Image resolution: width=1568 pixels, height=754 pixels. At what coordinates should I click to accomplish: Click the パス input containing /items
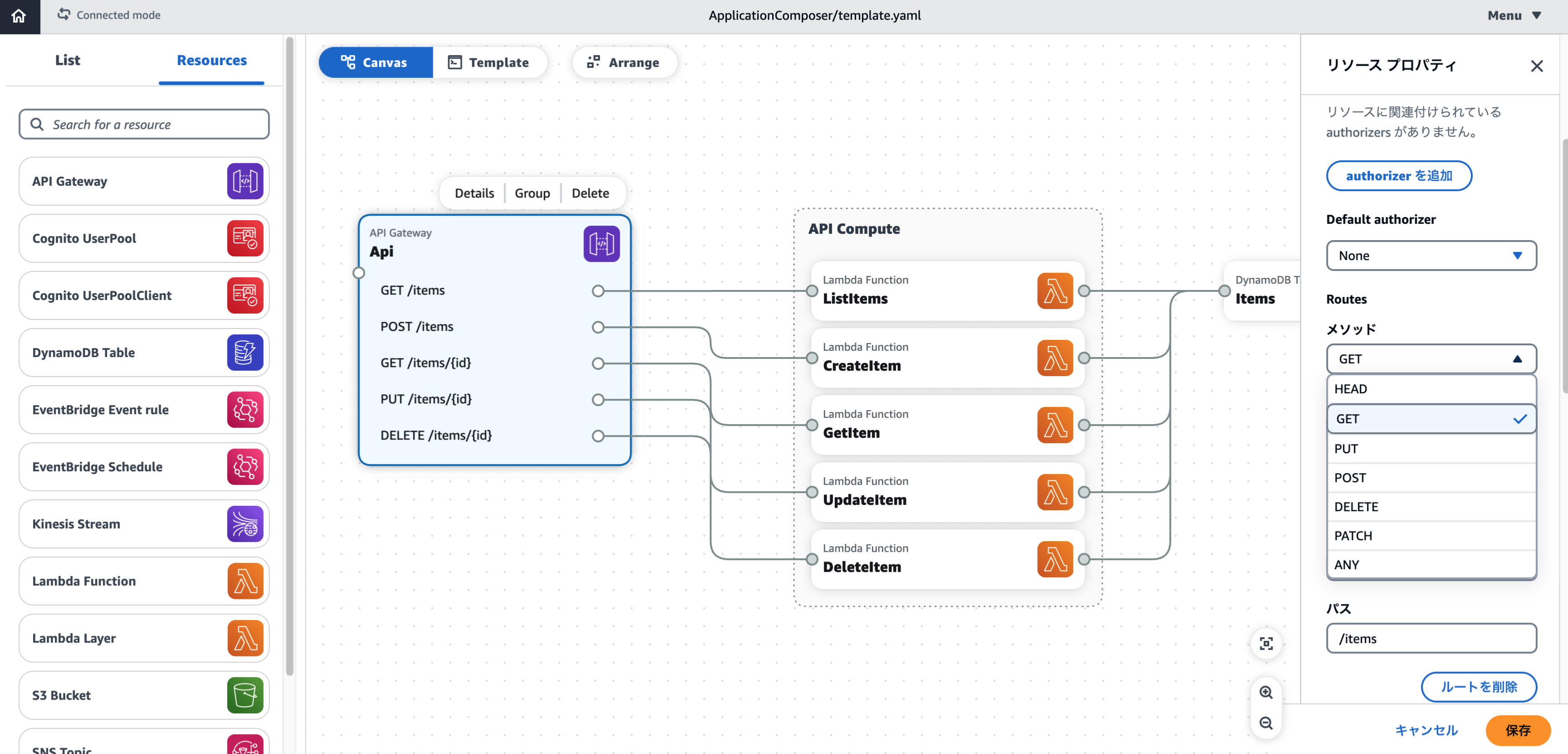(1431, 638)
